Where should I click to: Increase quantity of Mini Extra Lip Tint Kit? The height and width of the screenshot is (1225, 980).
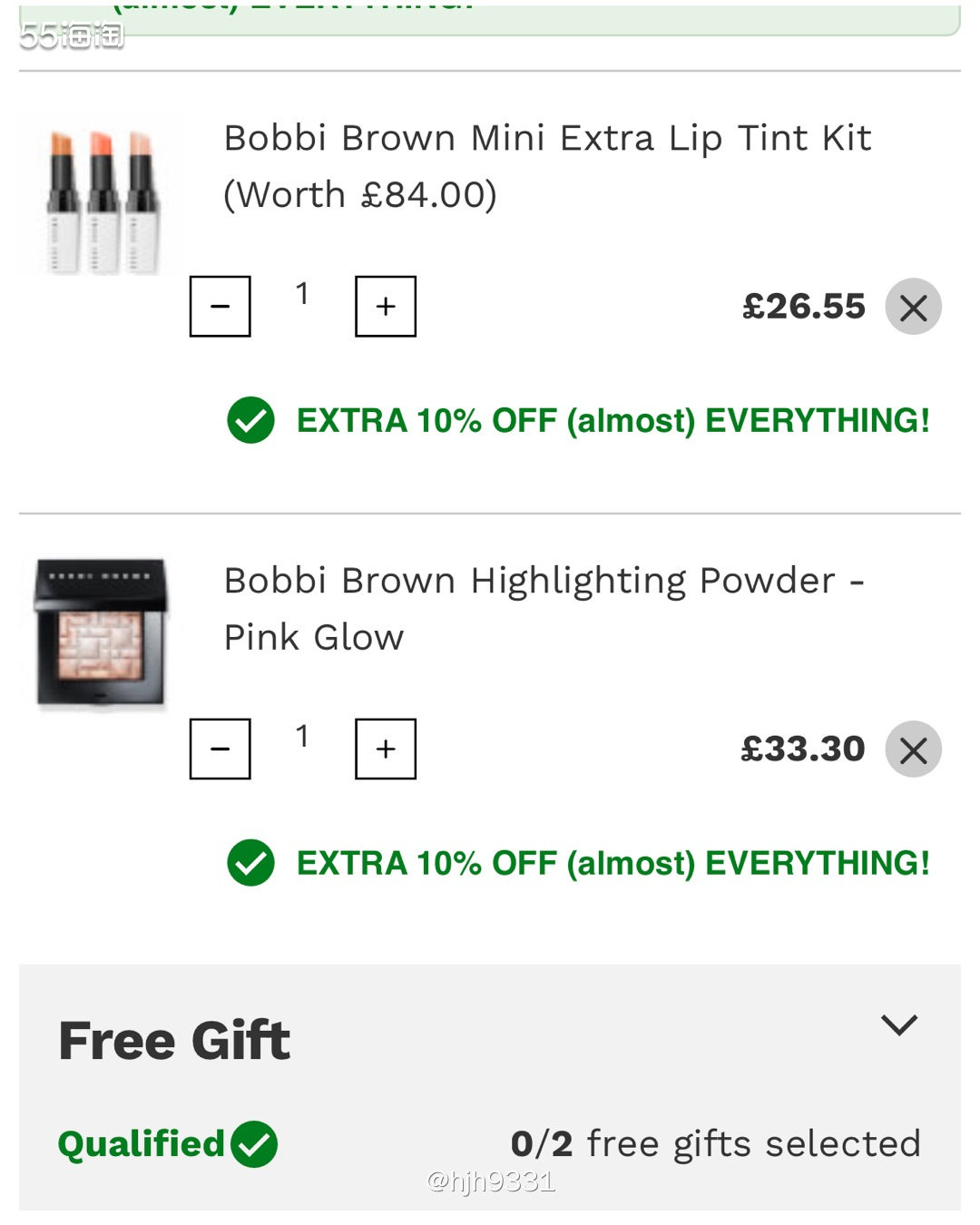click(386, 307)
